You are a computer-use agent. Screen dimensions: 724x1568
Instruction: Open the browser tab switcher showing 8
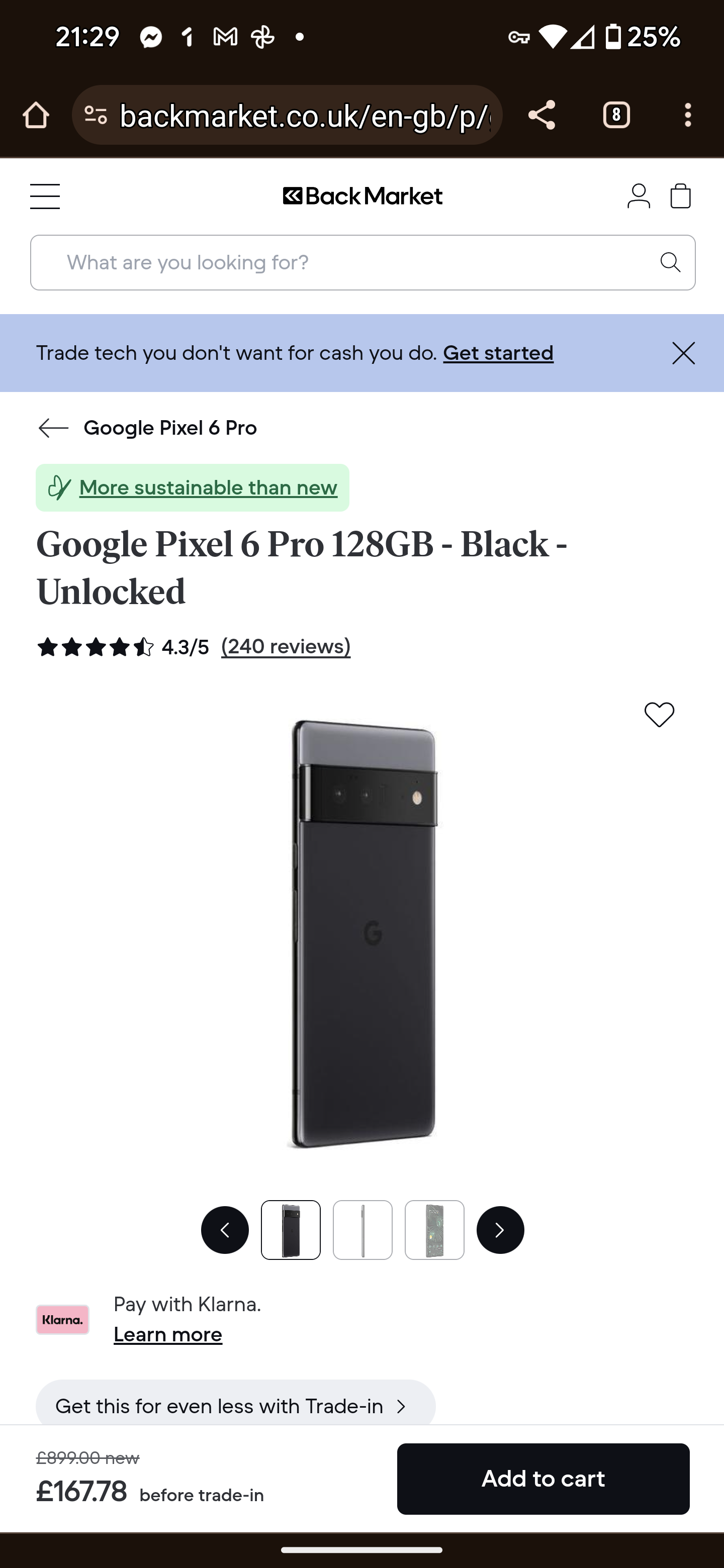(616, 115)
